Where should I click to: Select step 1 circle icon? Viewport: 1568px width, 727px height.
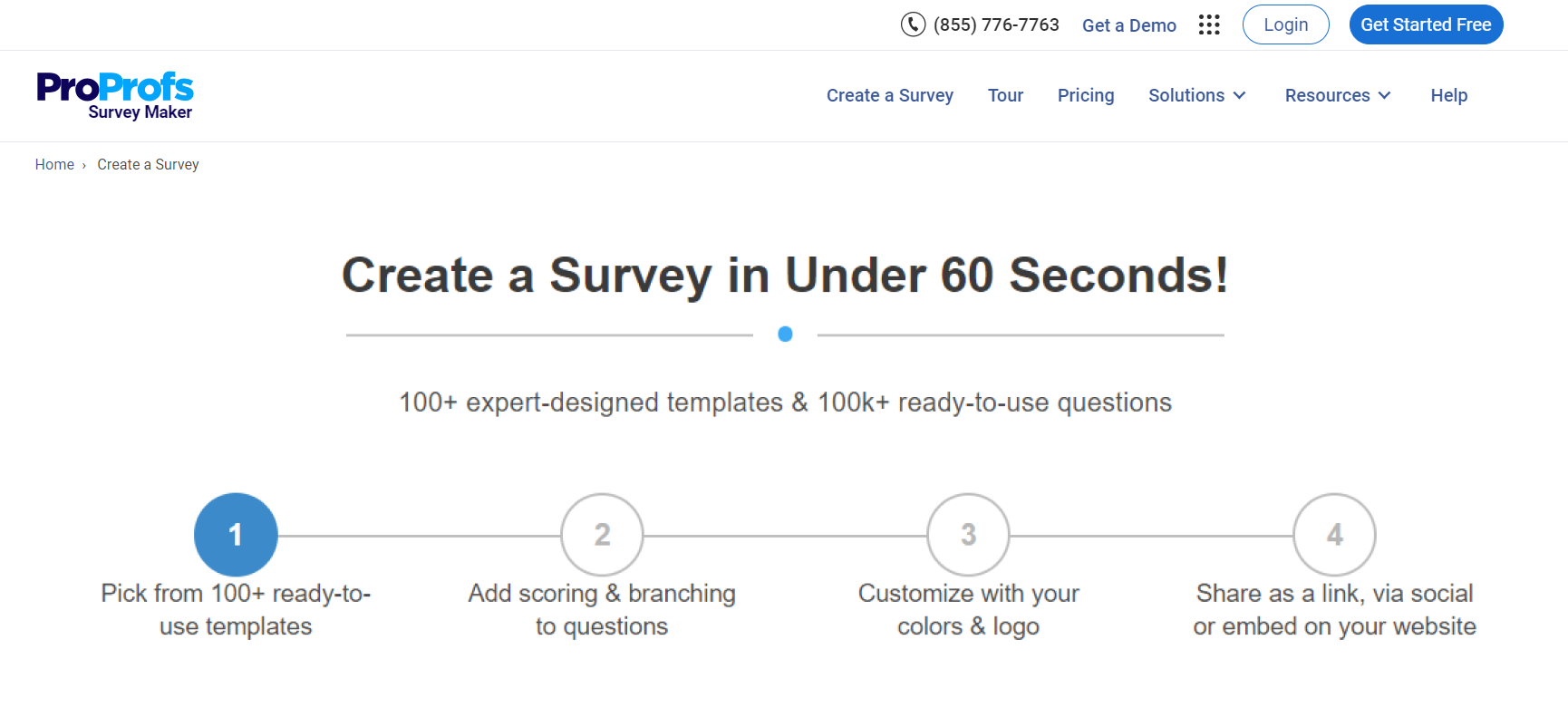pyautogui.click(x=236, y=535)
